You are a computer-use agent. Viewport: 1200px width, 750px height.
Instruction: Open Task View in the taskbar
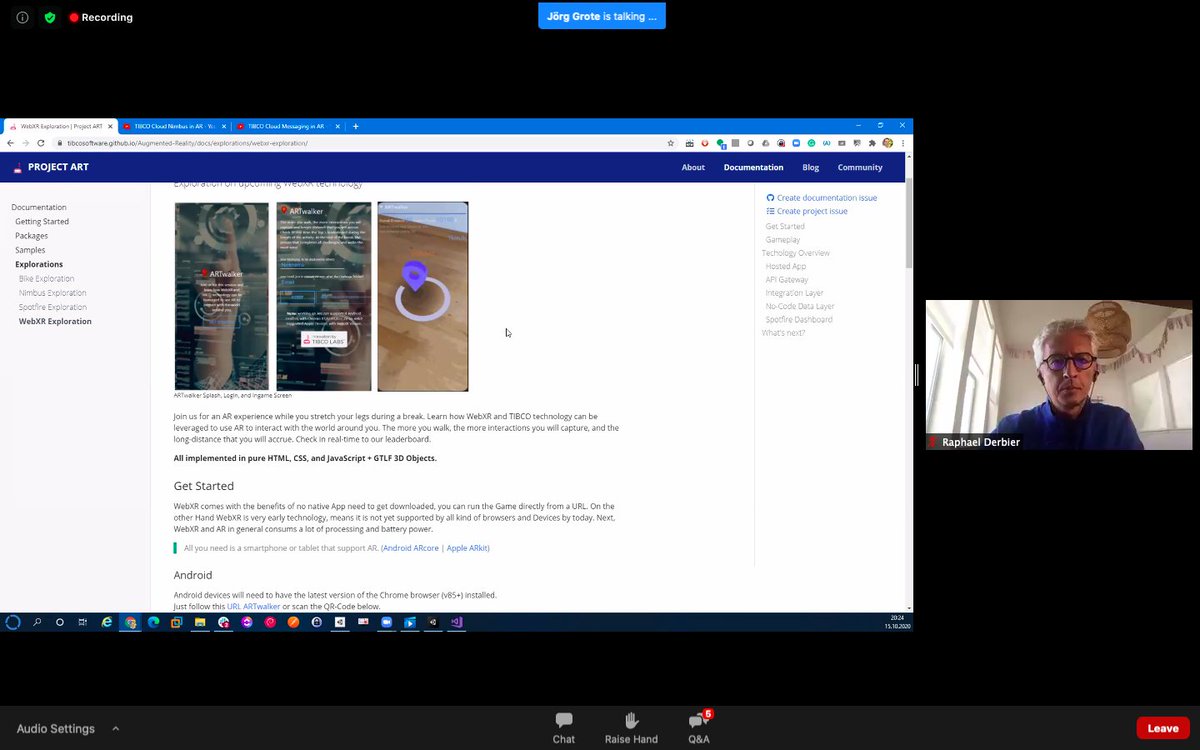click(x=84, y=622)
